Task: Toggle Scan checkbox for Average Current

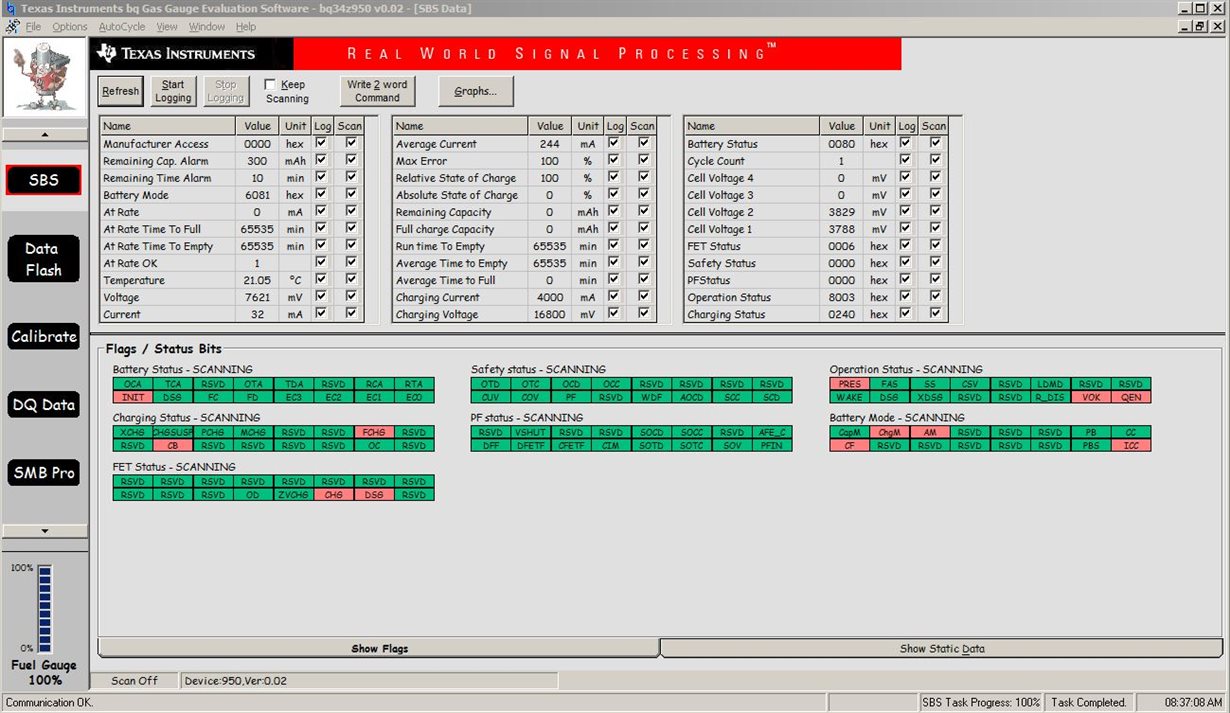Action: point(643,143)
